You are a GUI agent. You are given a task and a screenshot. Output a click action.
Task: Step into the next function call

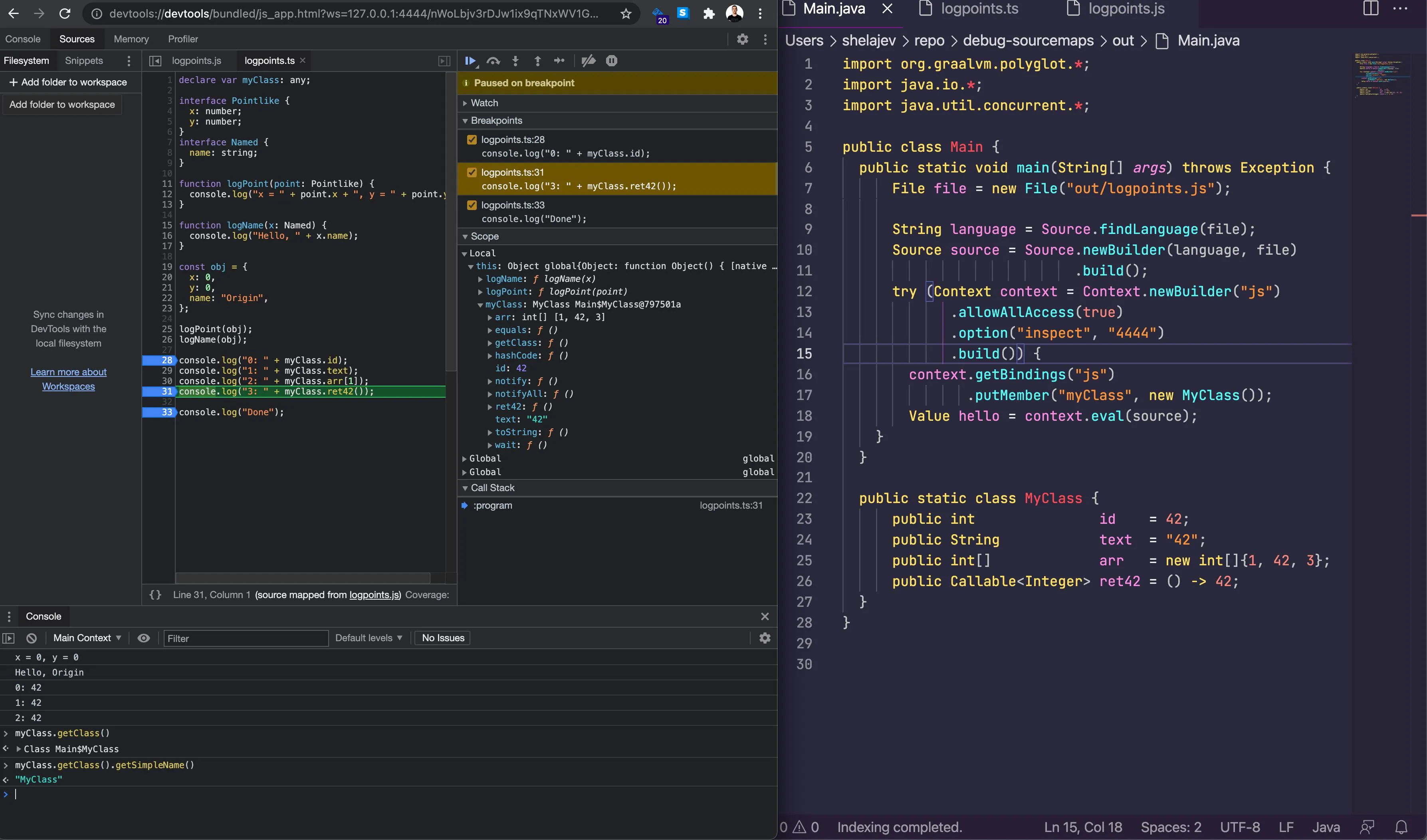pos(515,61)
